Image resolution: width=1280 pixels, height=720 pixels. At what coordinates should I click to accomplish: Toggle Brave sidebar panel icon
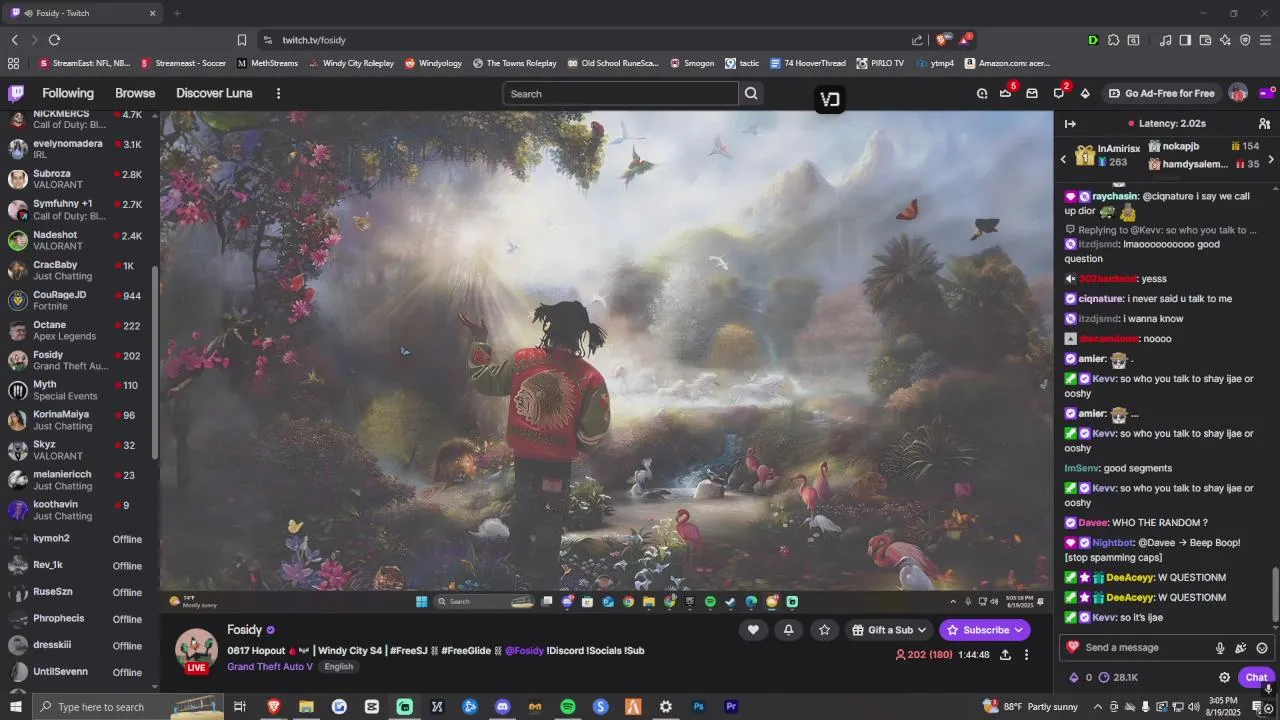coord(1185,40)
